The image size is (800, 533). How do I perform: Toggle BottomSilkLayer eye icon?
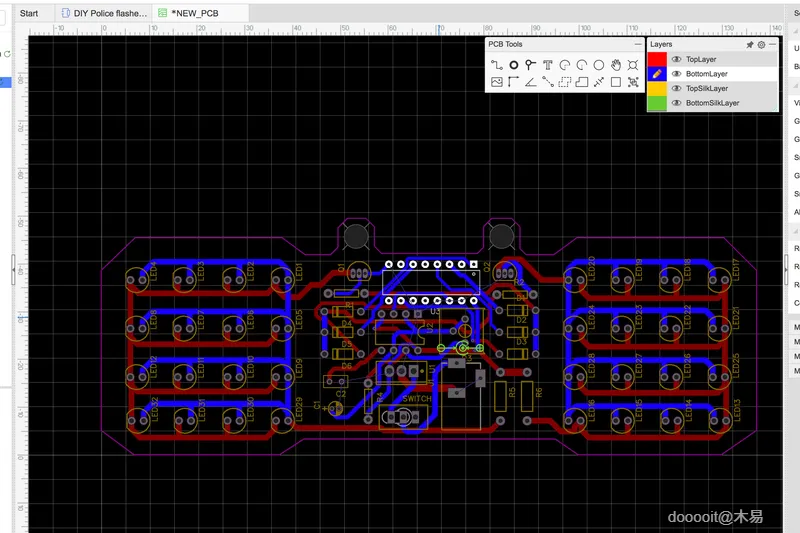(677, 103)
